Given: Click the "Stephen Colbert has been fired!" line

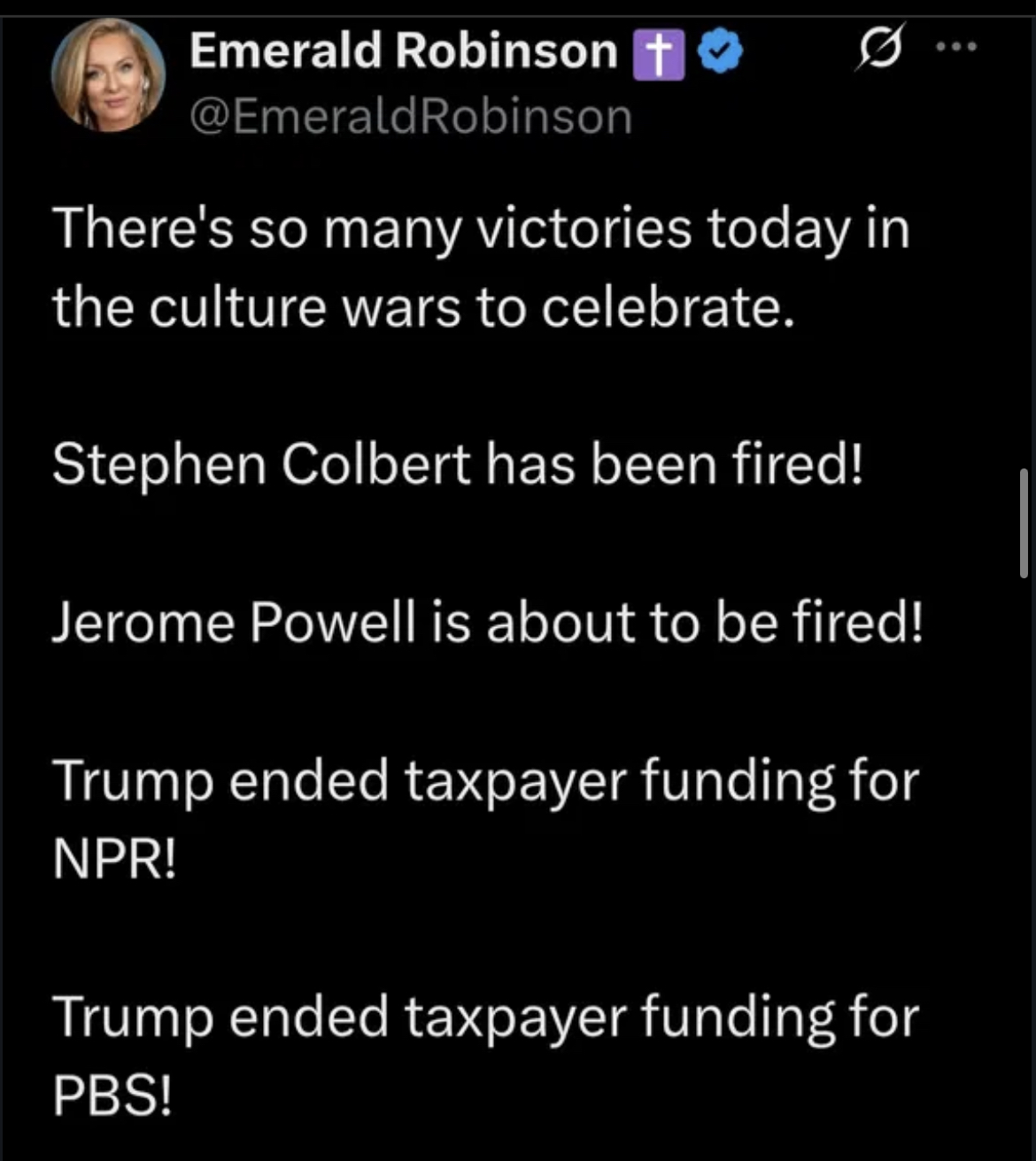Looking at the screenshot, I should [x=457, y=464].
